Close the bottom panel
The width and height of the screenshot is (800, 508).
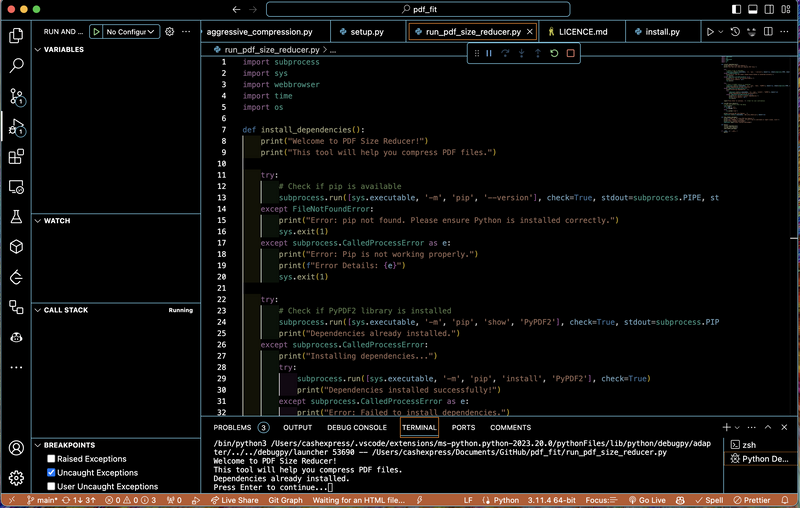pos(784,427)
